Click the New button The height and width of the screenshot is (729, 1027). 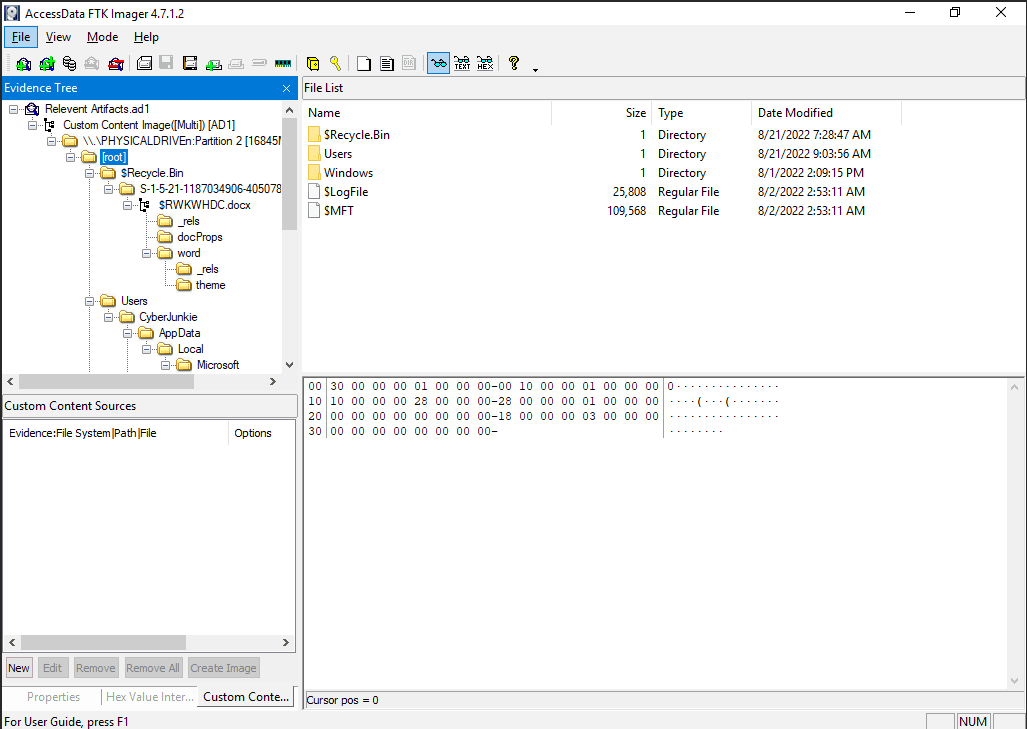(18, 668)
